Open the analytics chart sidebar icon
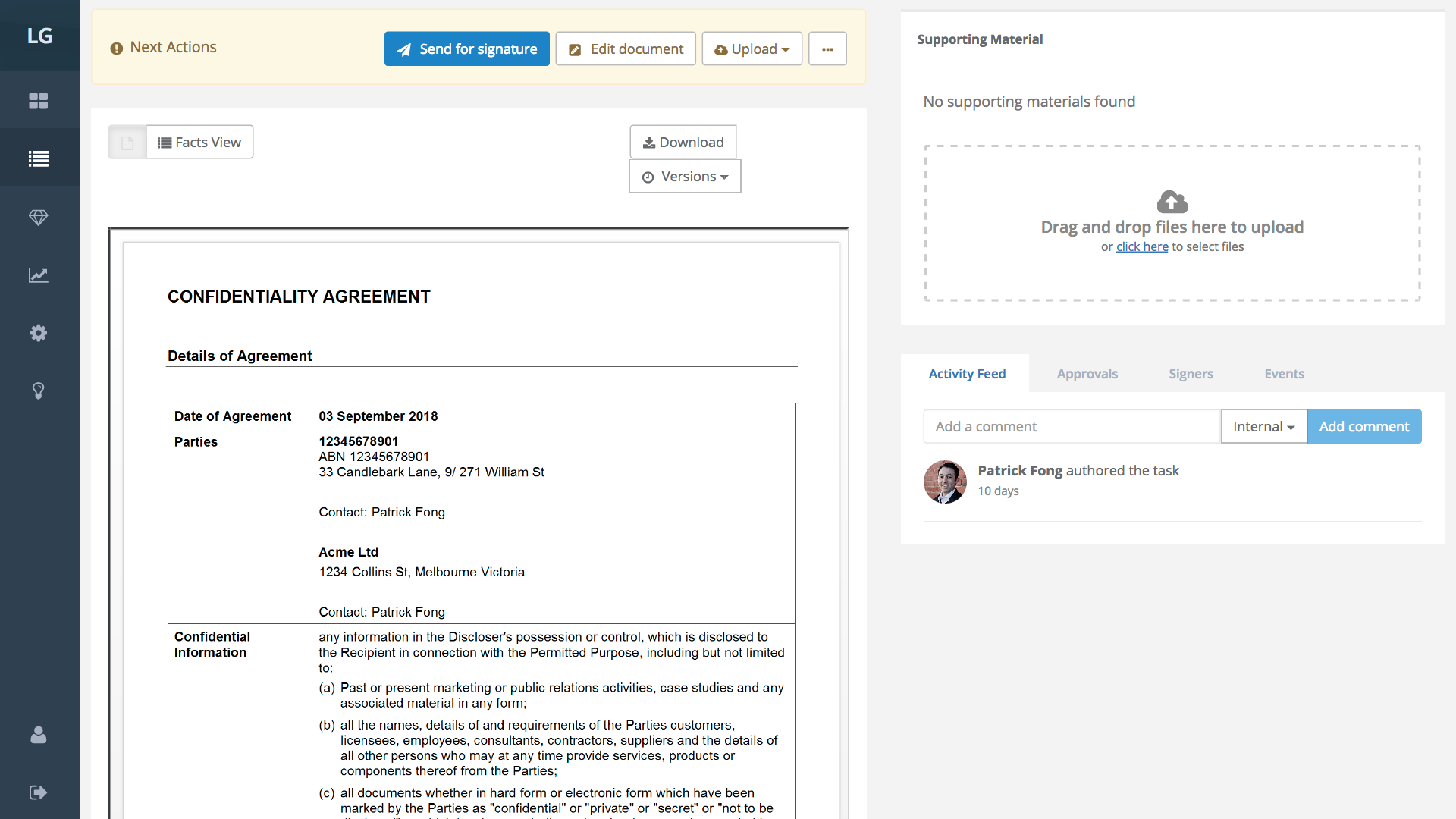 [x=39, y=275]
